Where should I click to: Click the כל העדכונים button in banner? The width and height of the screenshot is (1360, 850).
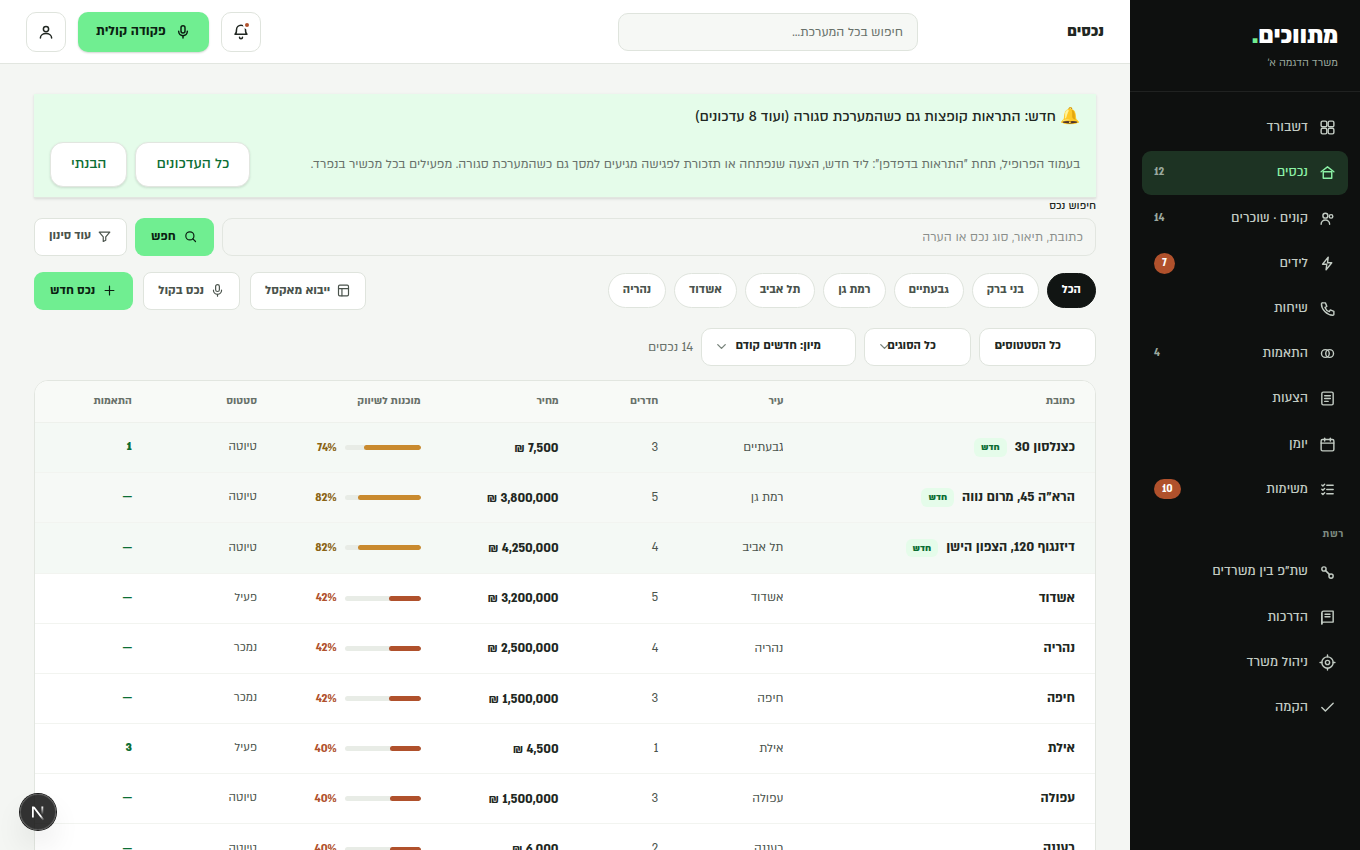[x=192, y=164]
